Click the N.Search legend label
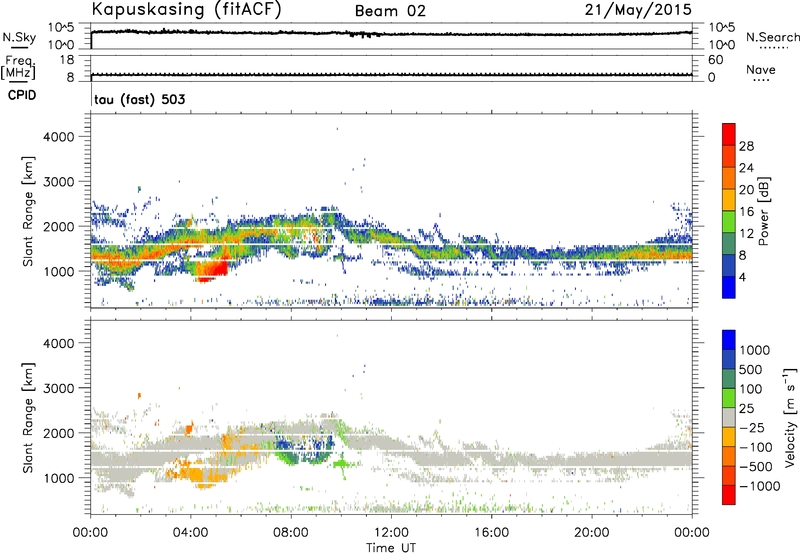 (772, 37)
